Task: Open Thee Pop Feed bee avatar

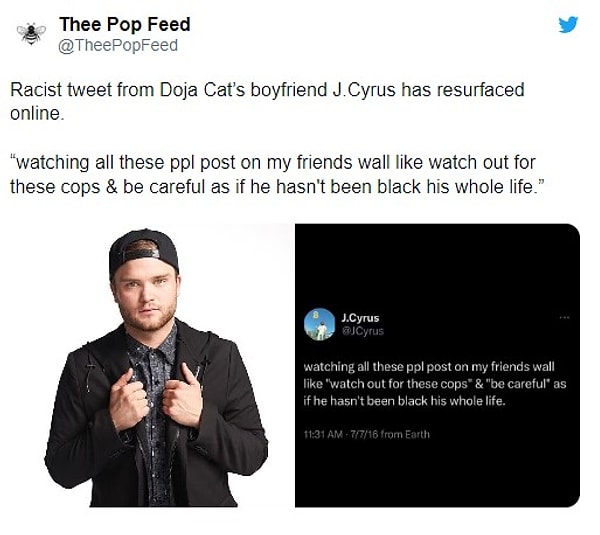Action: 31,34
